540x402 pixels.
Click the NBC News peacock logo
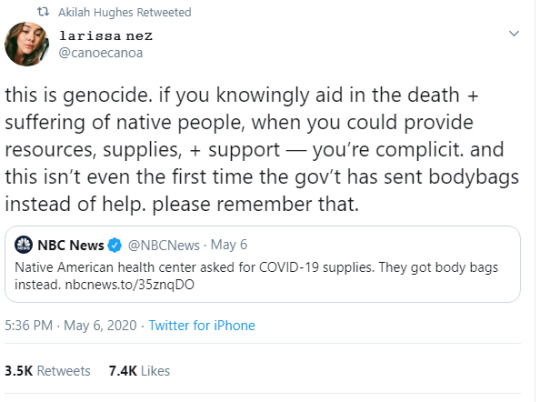click(x=23, y=245)
